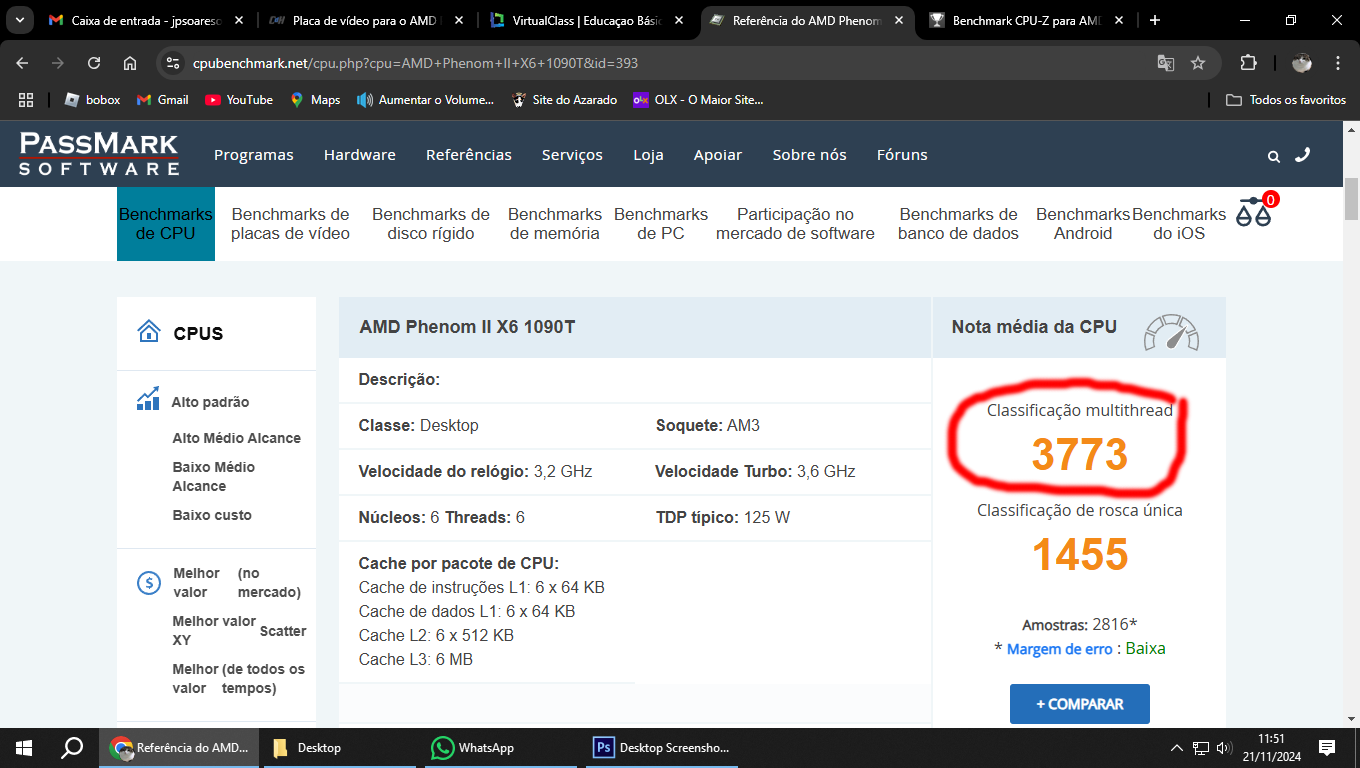Select Benchmarks de placas de vídeo tab

tap(290, 224)
